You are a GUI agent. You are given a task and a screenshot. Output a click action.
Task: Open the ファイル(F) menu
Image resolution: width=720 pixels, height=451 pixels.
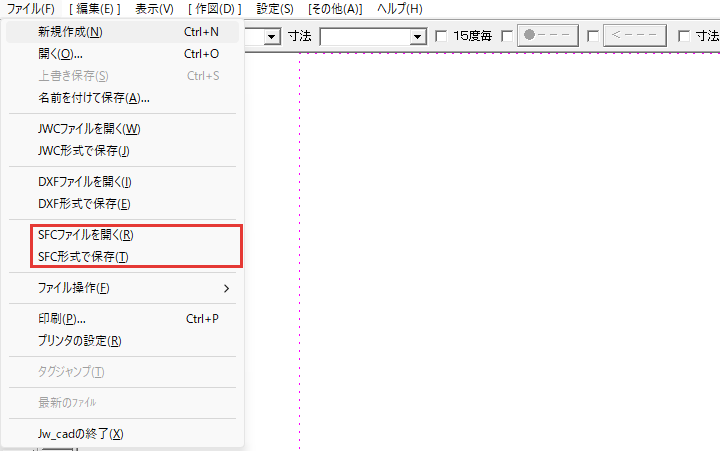(x=30, y=9)
